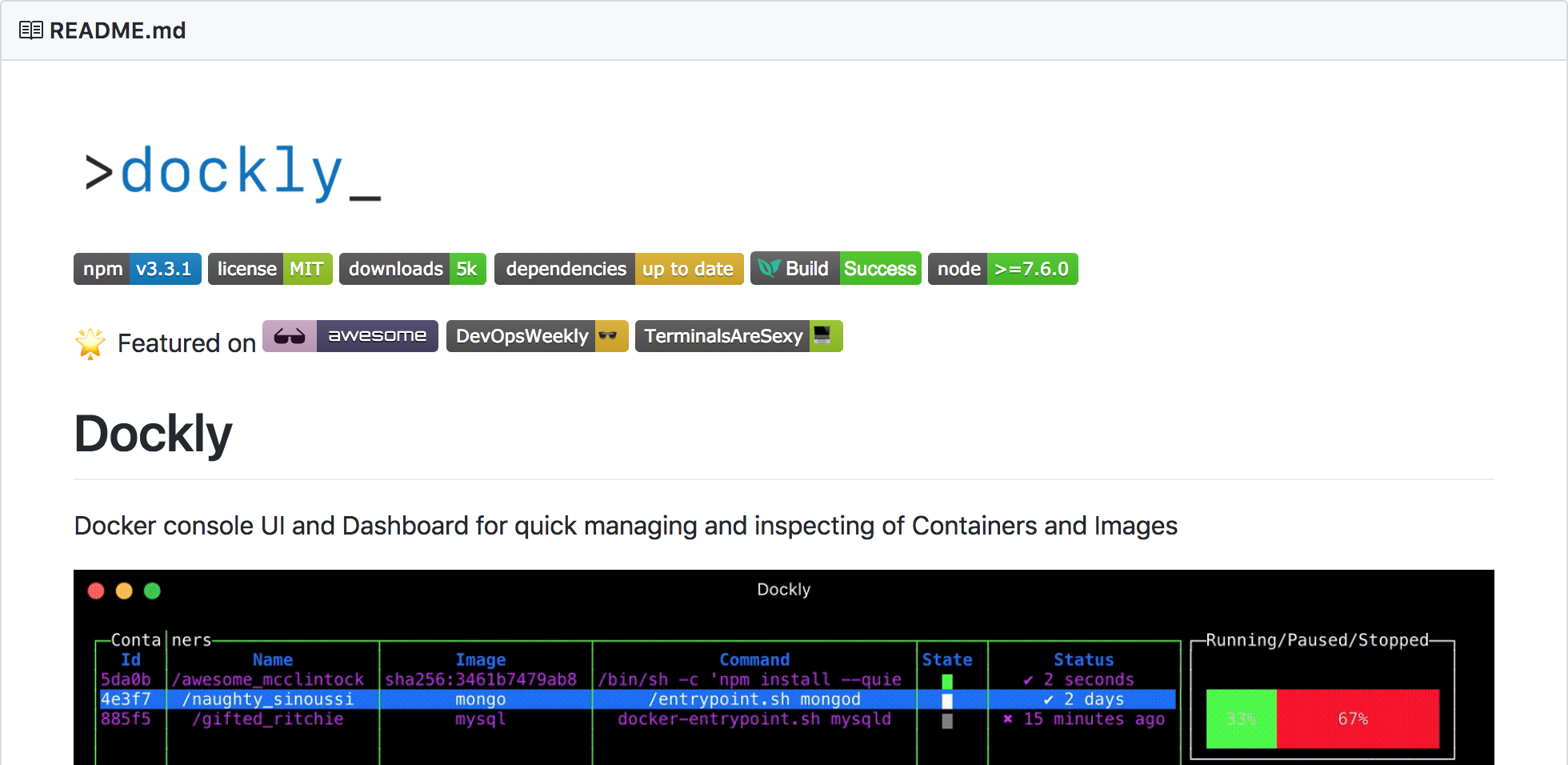This screenshot has height=765, width=1568.
Task: Click the Running/Paused/Stopped panel title
Action: 1317,640
